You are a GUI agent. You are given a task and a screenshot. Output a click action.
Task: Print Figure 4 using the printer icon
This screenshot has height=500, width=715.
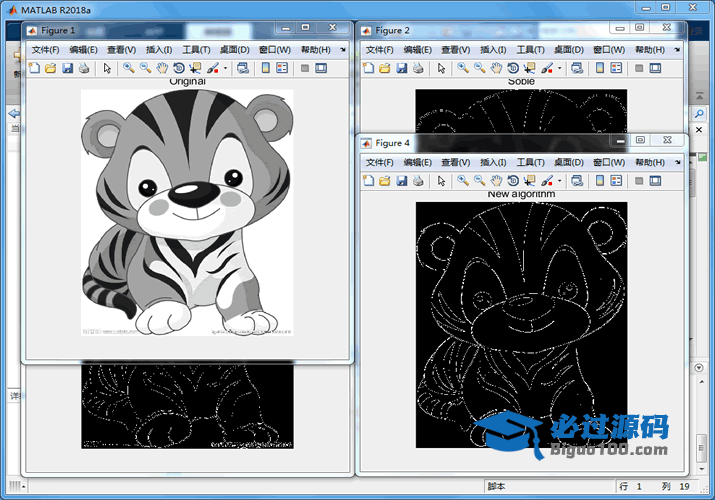click(417, 181)
